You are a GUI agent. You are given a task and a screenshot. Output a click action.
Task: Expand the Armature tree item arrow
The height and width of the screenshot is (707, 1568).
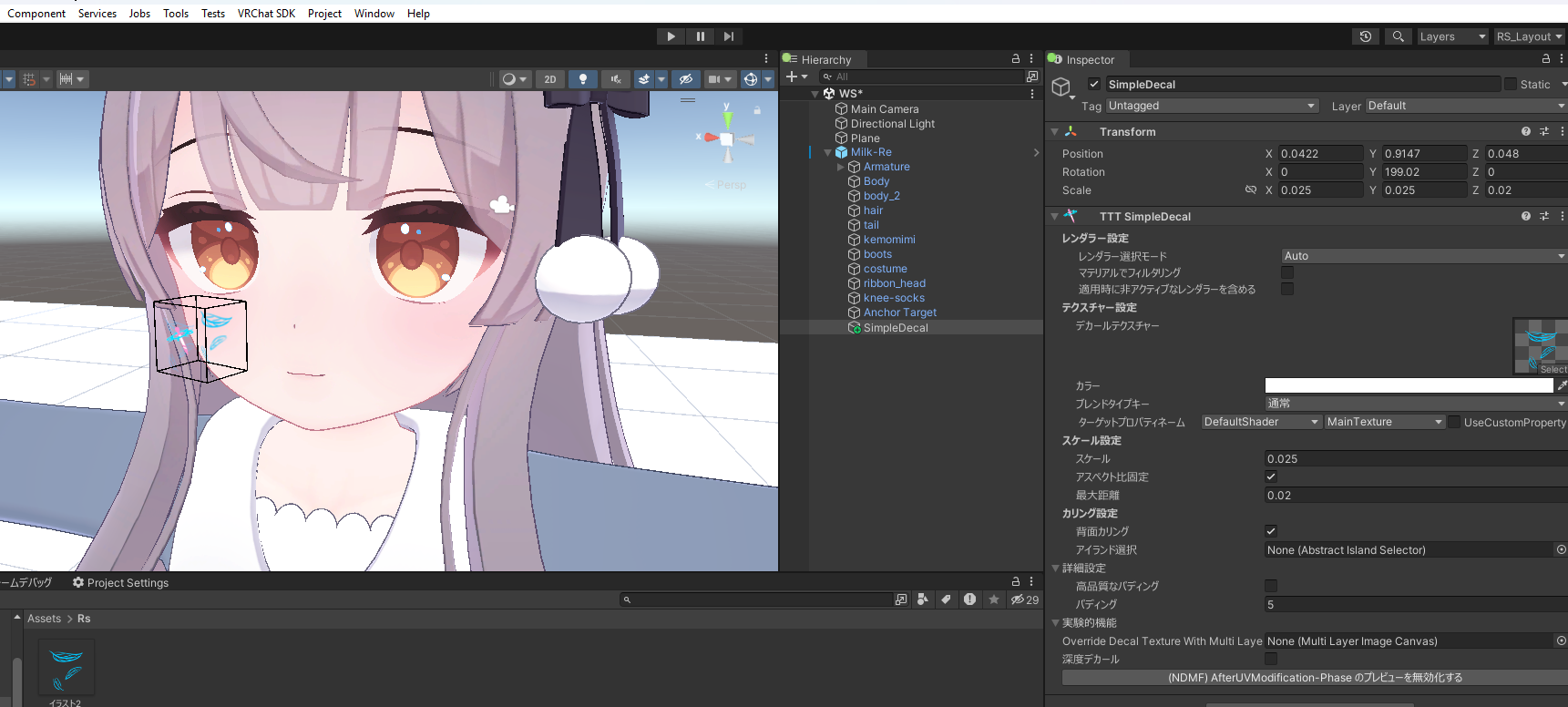pyautogui.click(x=840, y=167)
